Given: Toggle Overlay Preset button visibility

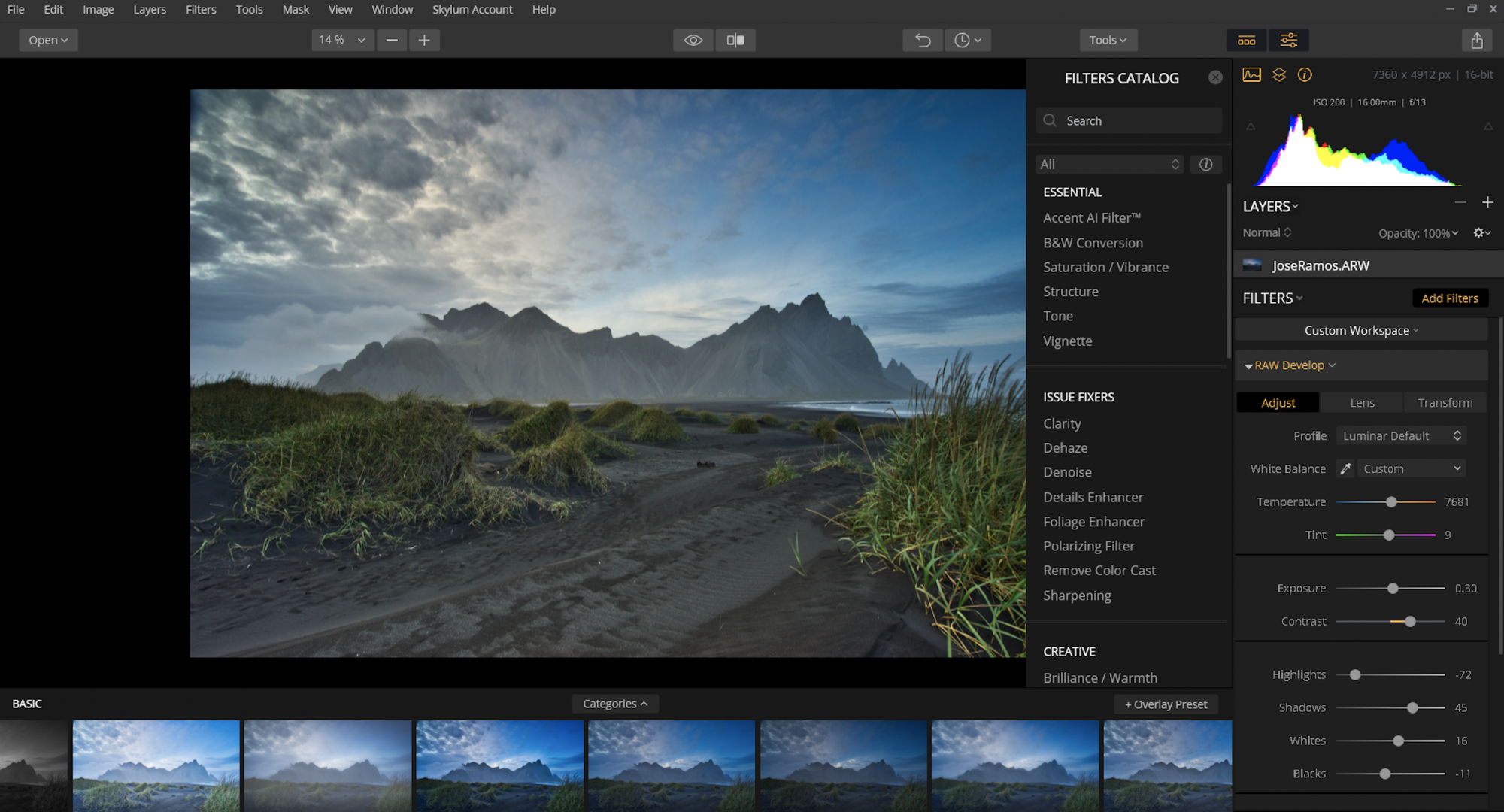Looking at the screenshot, I should [1164, 704].
